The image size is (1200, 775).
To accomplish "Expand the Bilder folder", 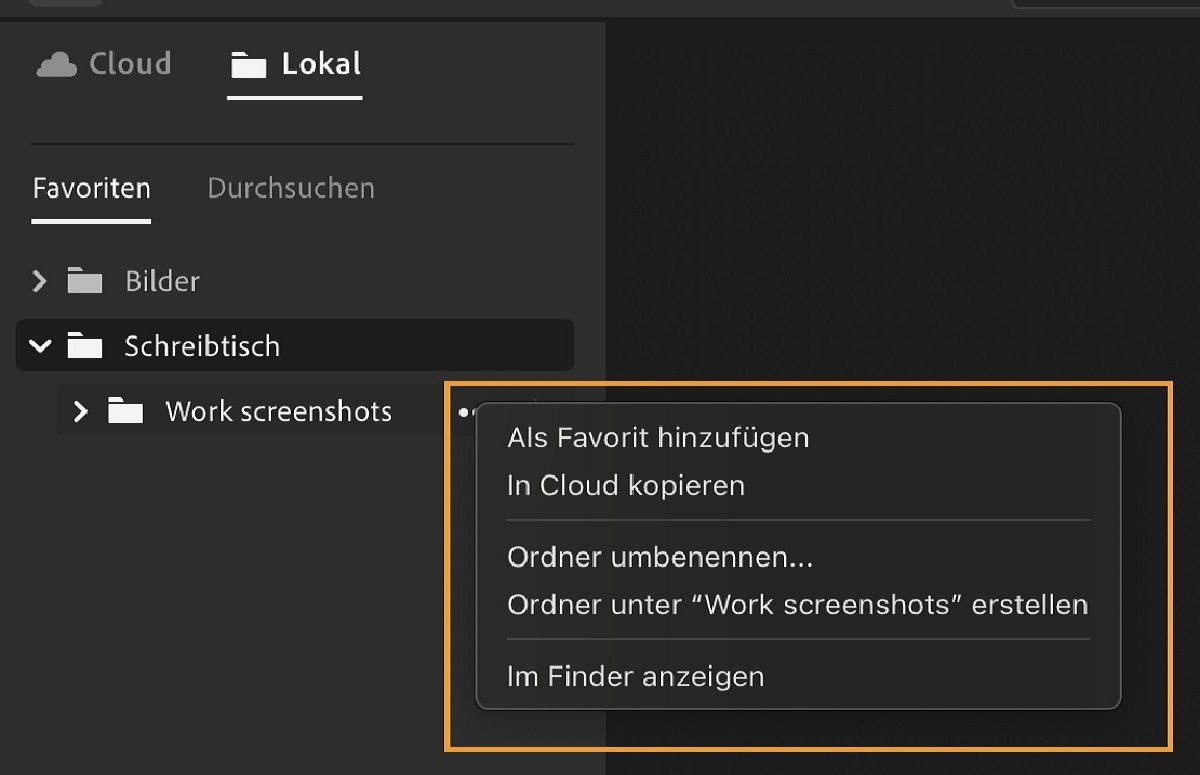I will click(40, 280).
